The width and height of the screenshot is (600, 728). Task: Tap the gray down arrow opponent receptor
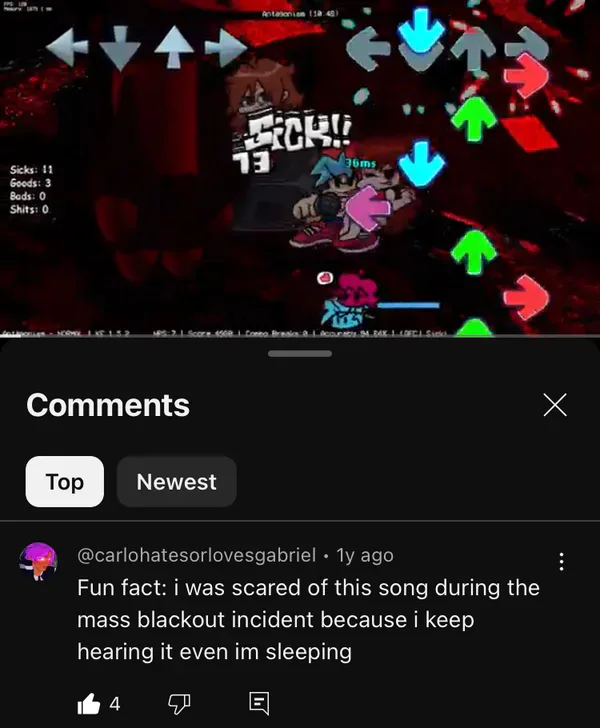pyautogui.click(x=120, y=48)
